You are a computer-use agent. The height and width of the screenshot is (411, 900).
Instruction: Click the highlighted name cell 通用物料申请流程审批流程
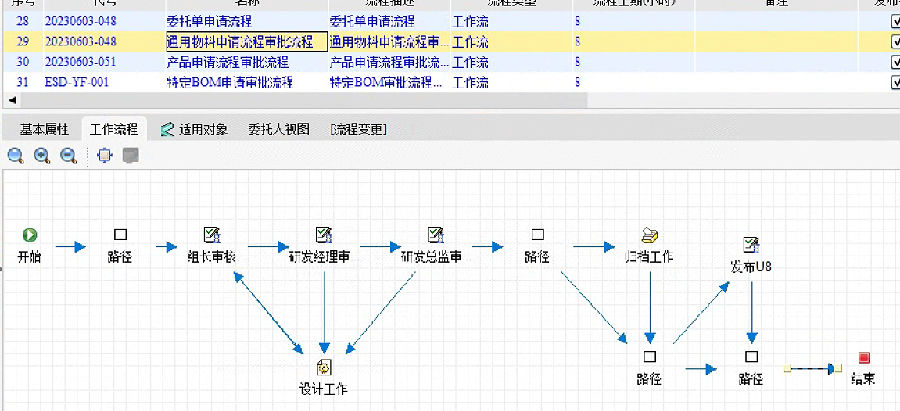click(246, 42)
